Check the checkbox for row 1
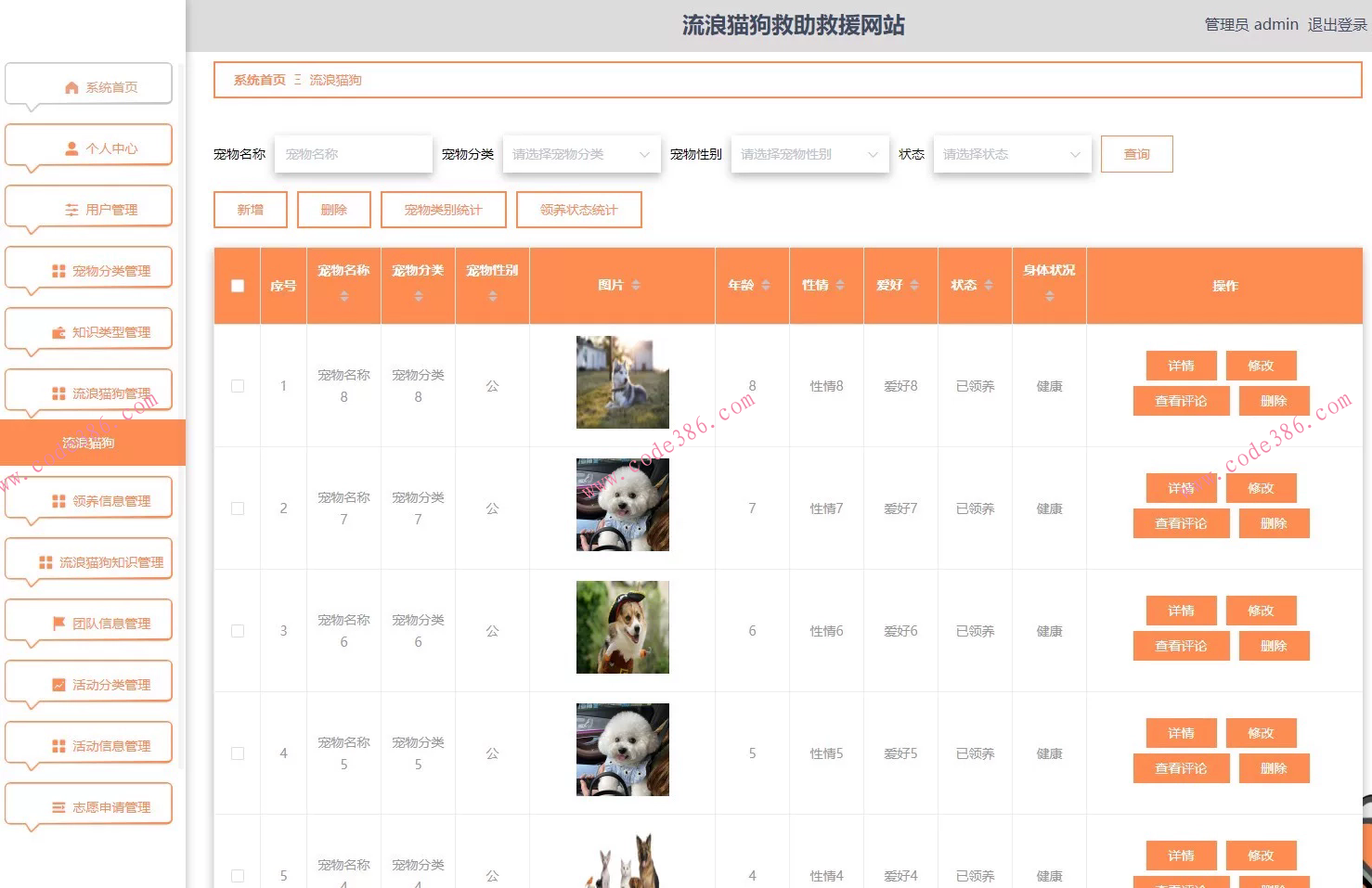 point(238,386)
